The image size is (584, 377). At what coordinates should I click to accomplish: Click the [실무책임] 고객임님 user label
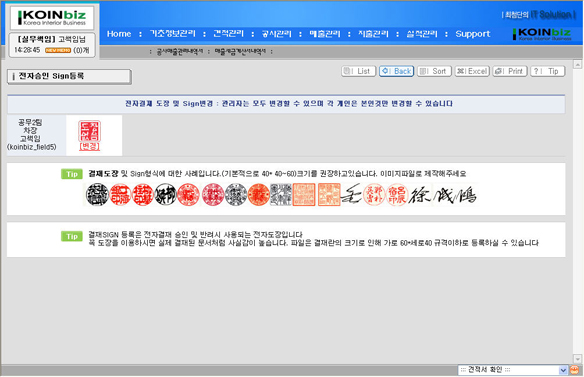(x=52, y=39)
